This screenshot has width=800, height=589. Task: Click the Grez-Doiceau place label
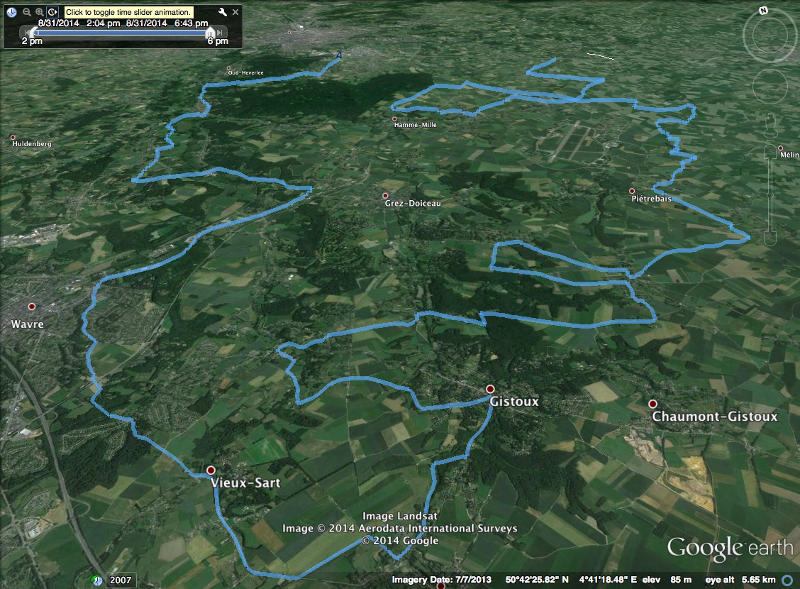(x=412, y=203)
